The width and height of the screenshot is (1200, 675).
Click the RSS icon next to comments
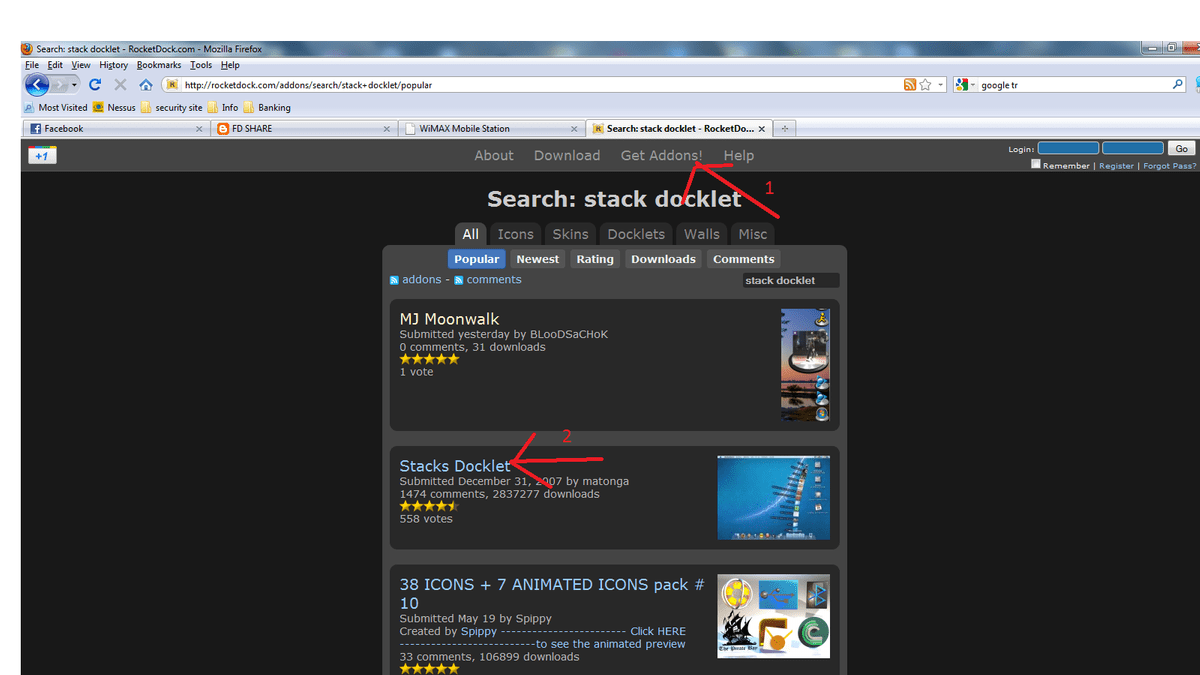(x=458, y=279)
